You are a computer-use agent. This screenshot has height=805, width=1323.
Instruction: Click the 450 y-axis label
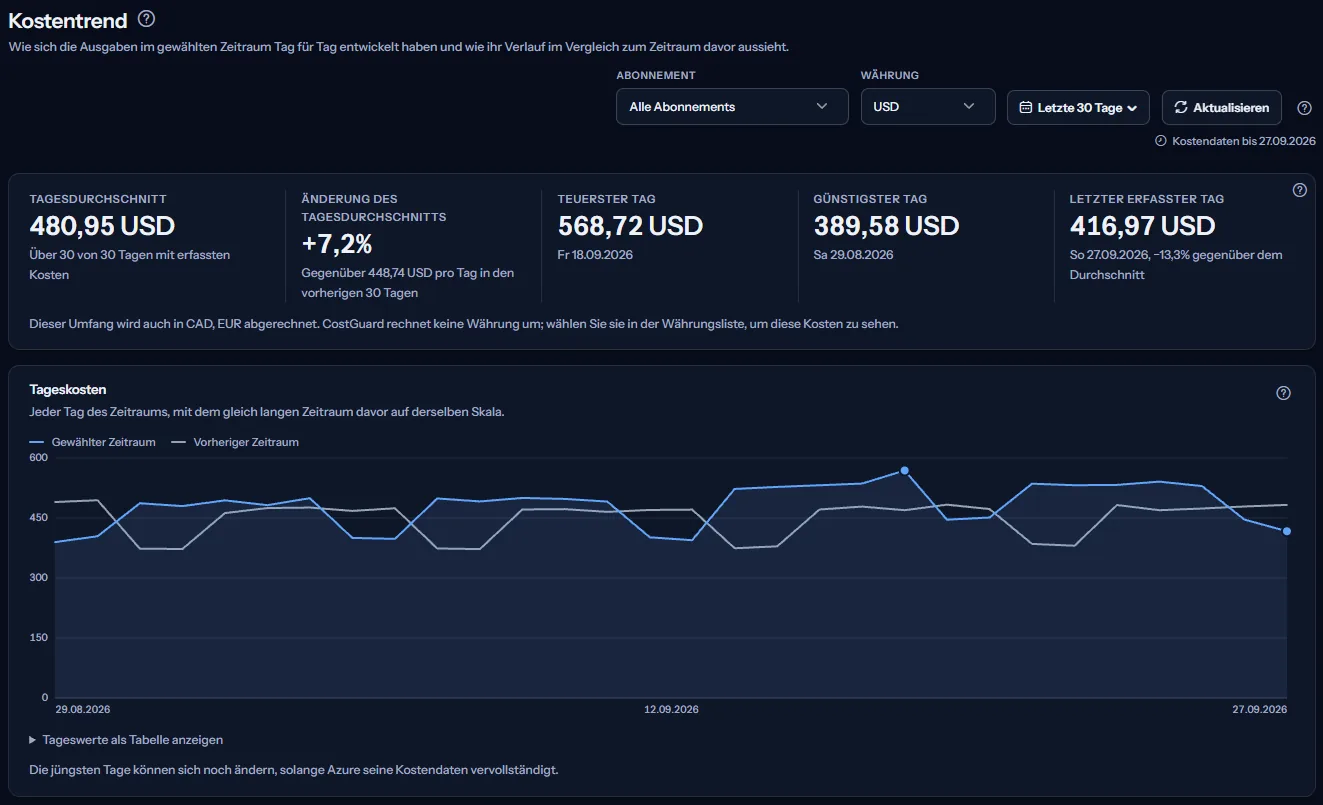pos(39,518)
